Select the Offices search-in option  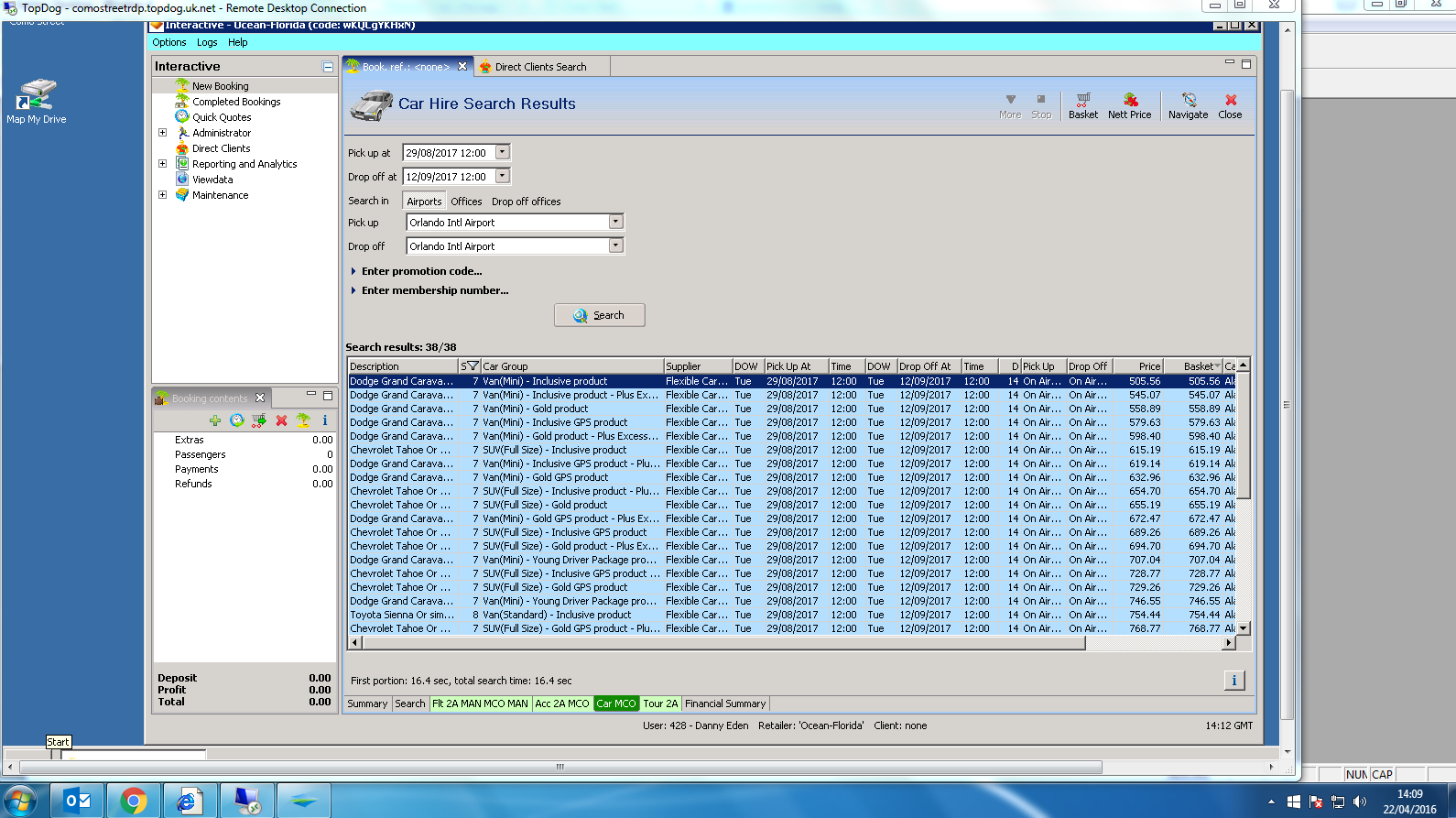click(466, 202)
